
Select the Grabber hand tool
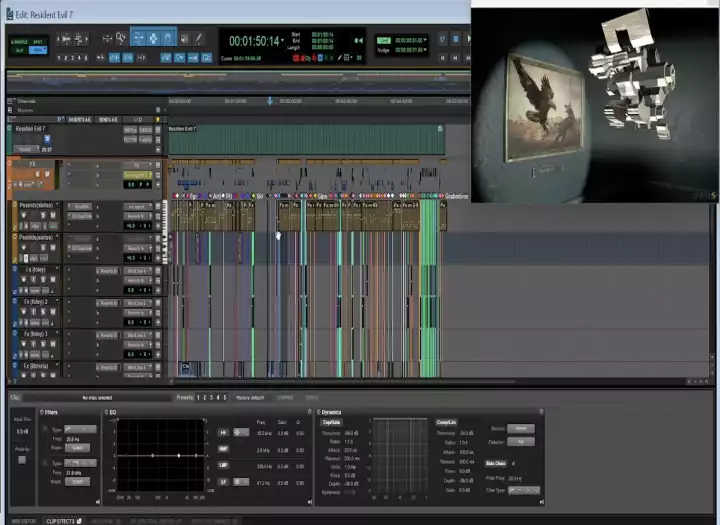(x=168, y=39)
